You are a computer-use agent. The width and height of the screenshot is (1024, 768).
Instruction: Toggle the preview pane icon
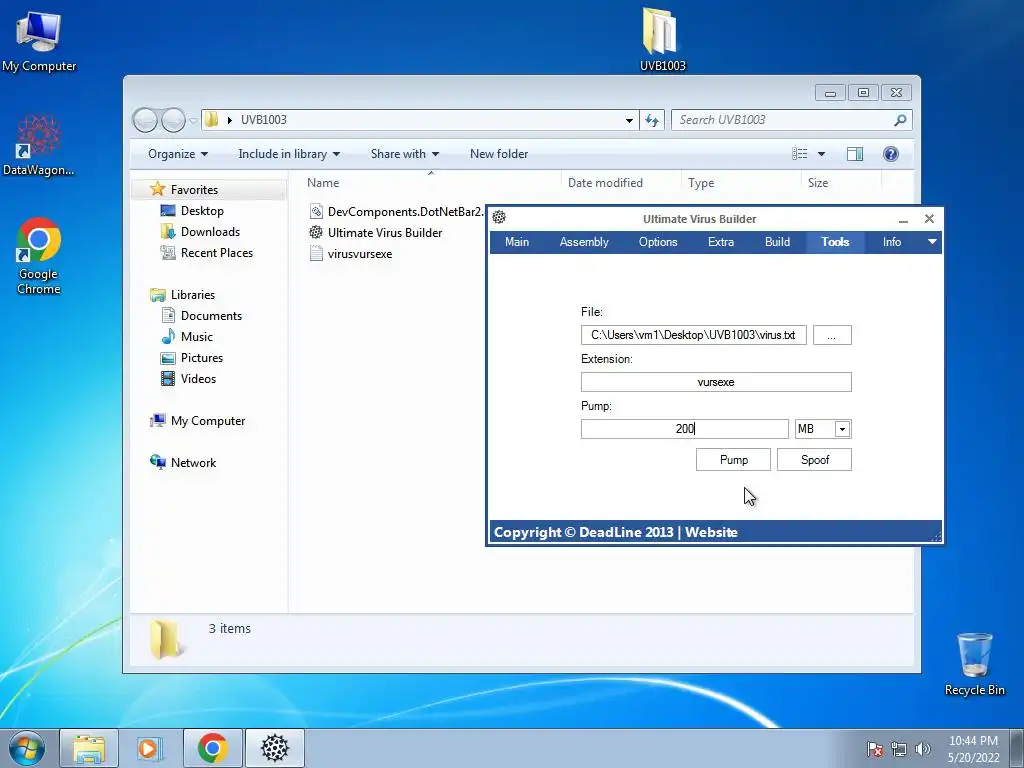(x=854, y=153)
